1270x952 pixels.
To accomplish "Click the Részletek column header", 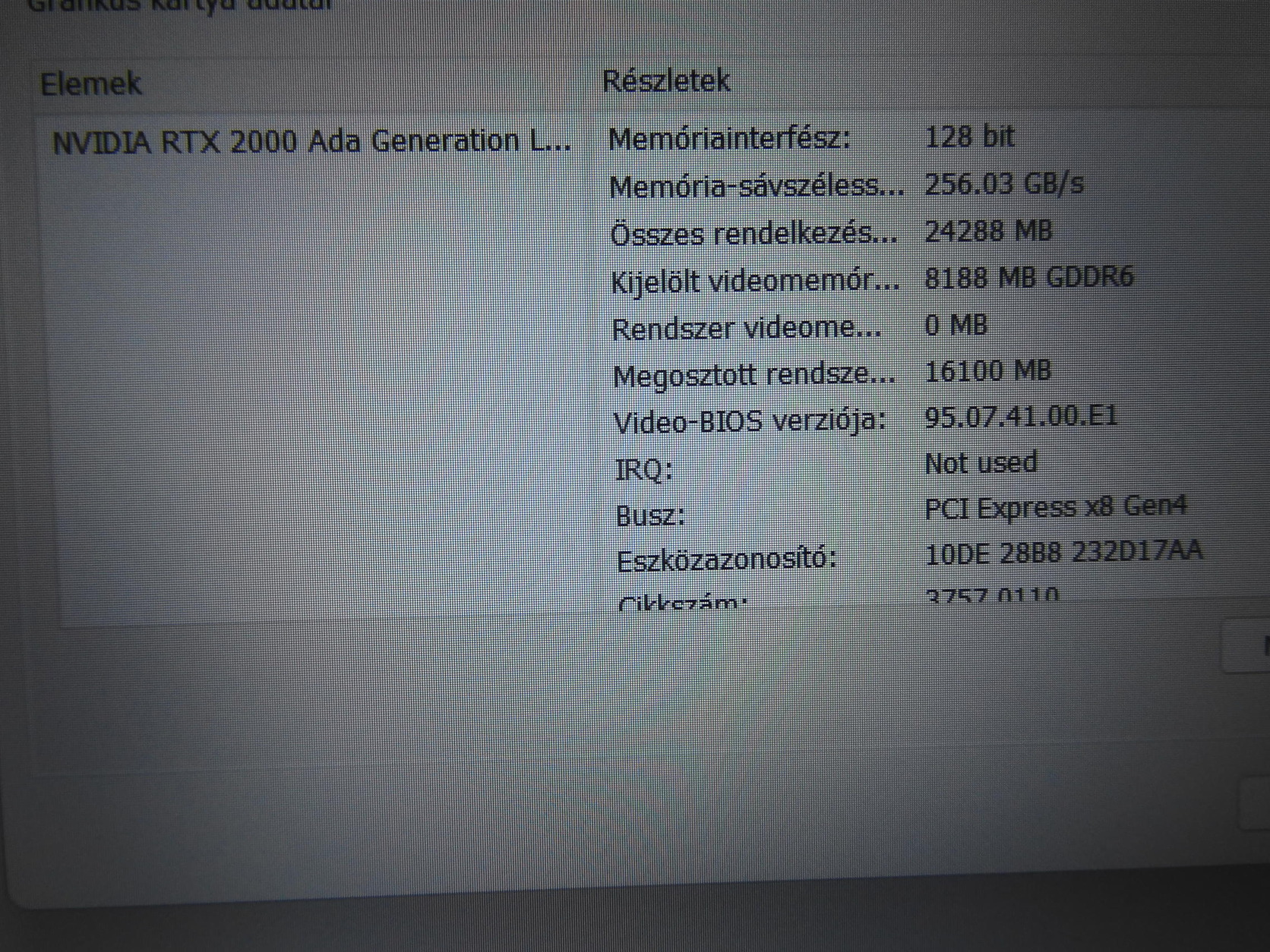I will pos(666,80).
